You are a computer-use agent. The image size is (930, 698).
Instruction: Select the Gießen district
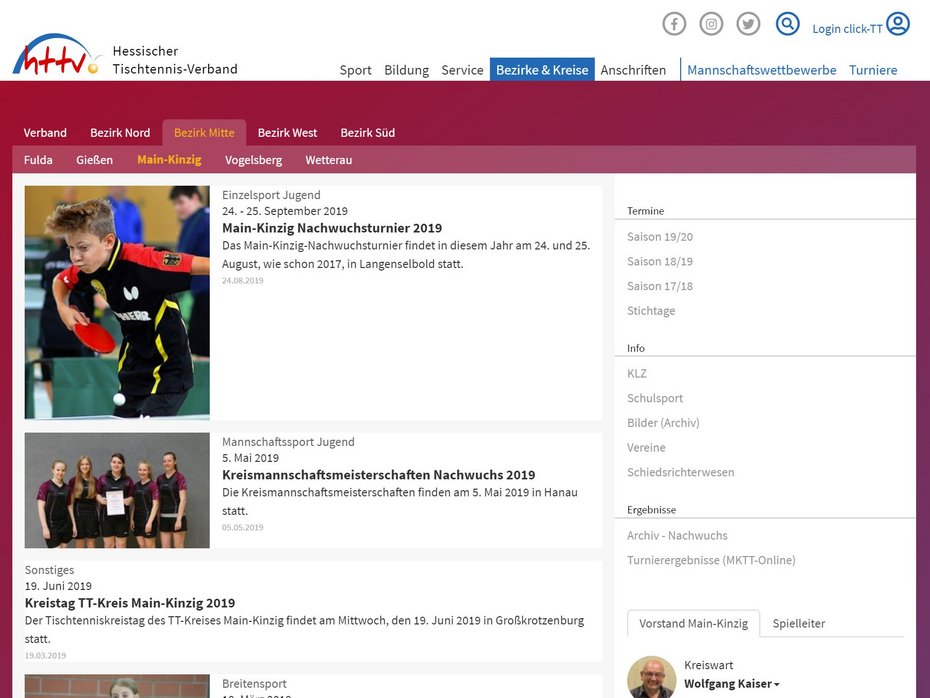pos(94,160)
